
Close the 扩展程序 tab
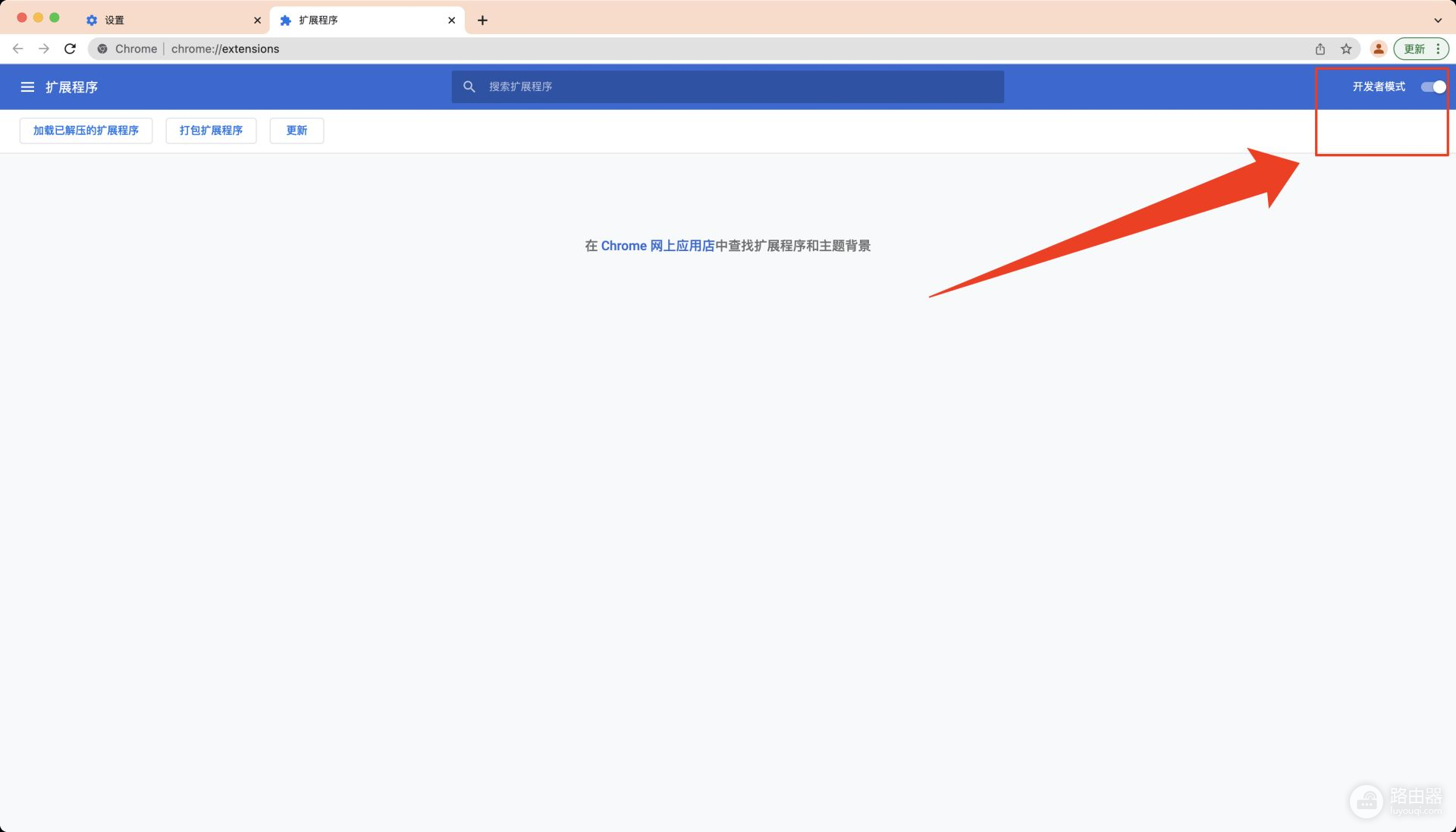tap(451, 20)
